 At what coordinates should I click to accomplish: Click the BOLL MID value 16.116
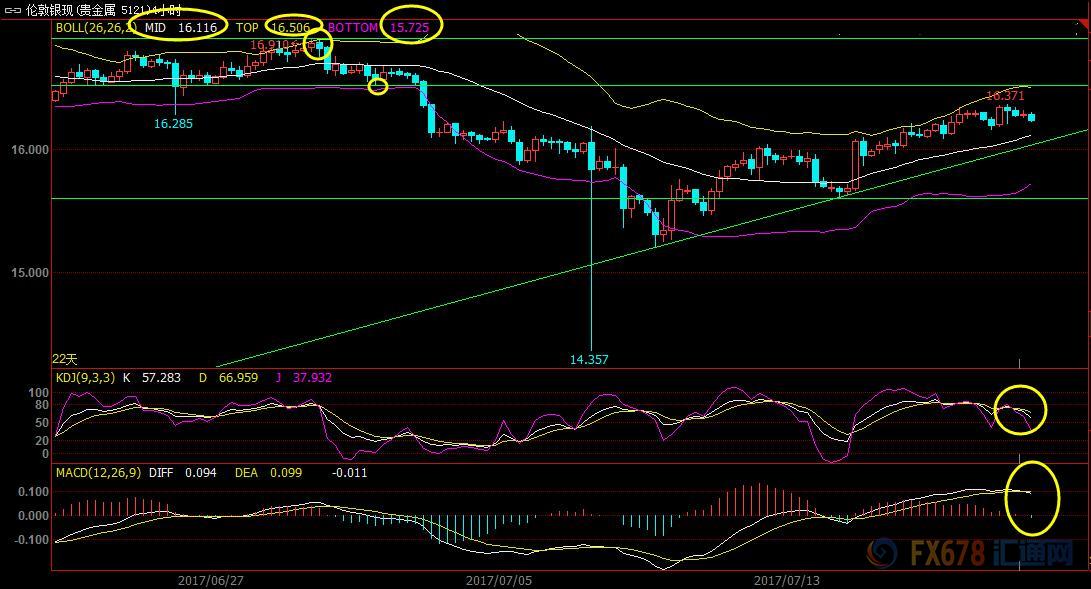196,28
